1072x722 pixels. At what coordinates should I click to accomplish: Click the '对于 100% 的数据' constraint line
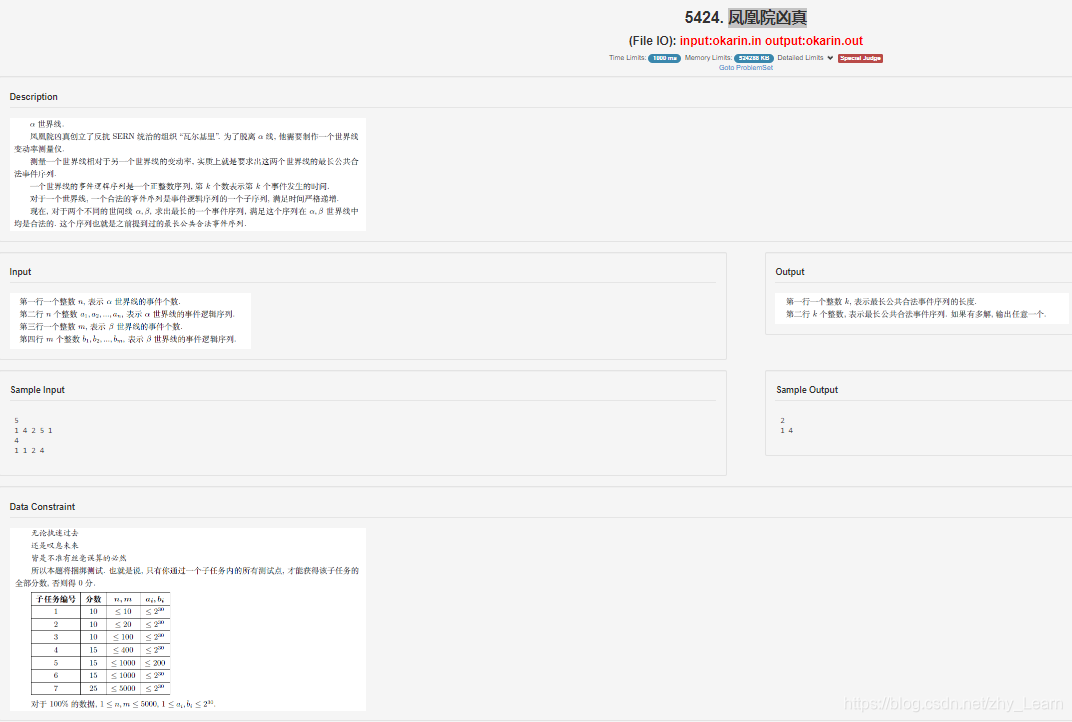(x=124, y=704)
